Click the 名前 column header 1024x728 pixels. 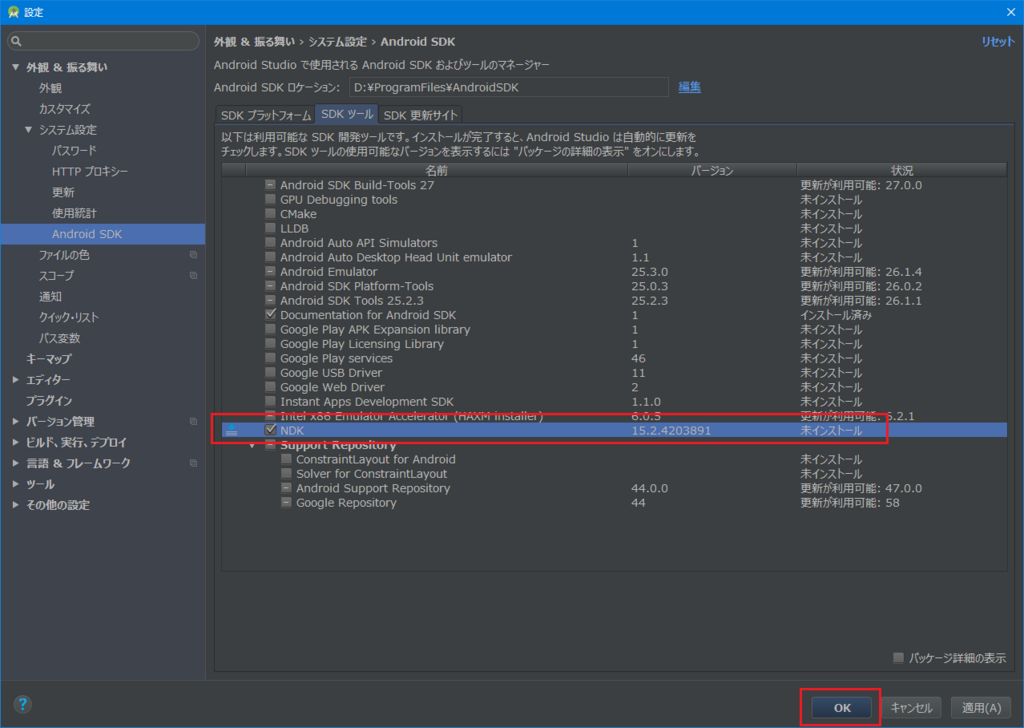point(436,170)
